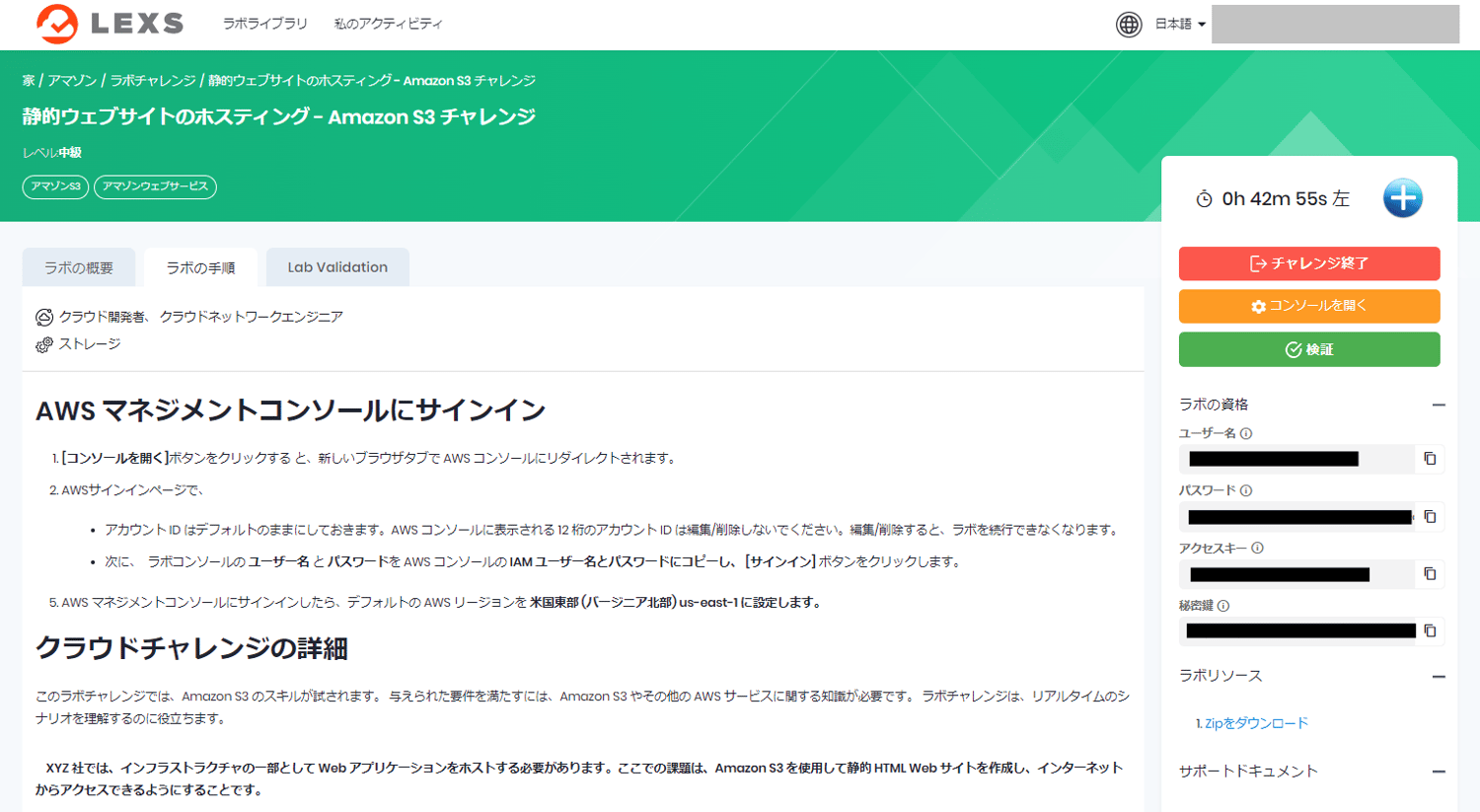The image size is (1480, 812).
Task: Collapse the ラボリソース section
Action: click(1439, 677)
